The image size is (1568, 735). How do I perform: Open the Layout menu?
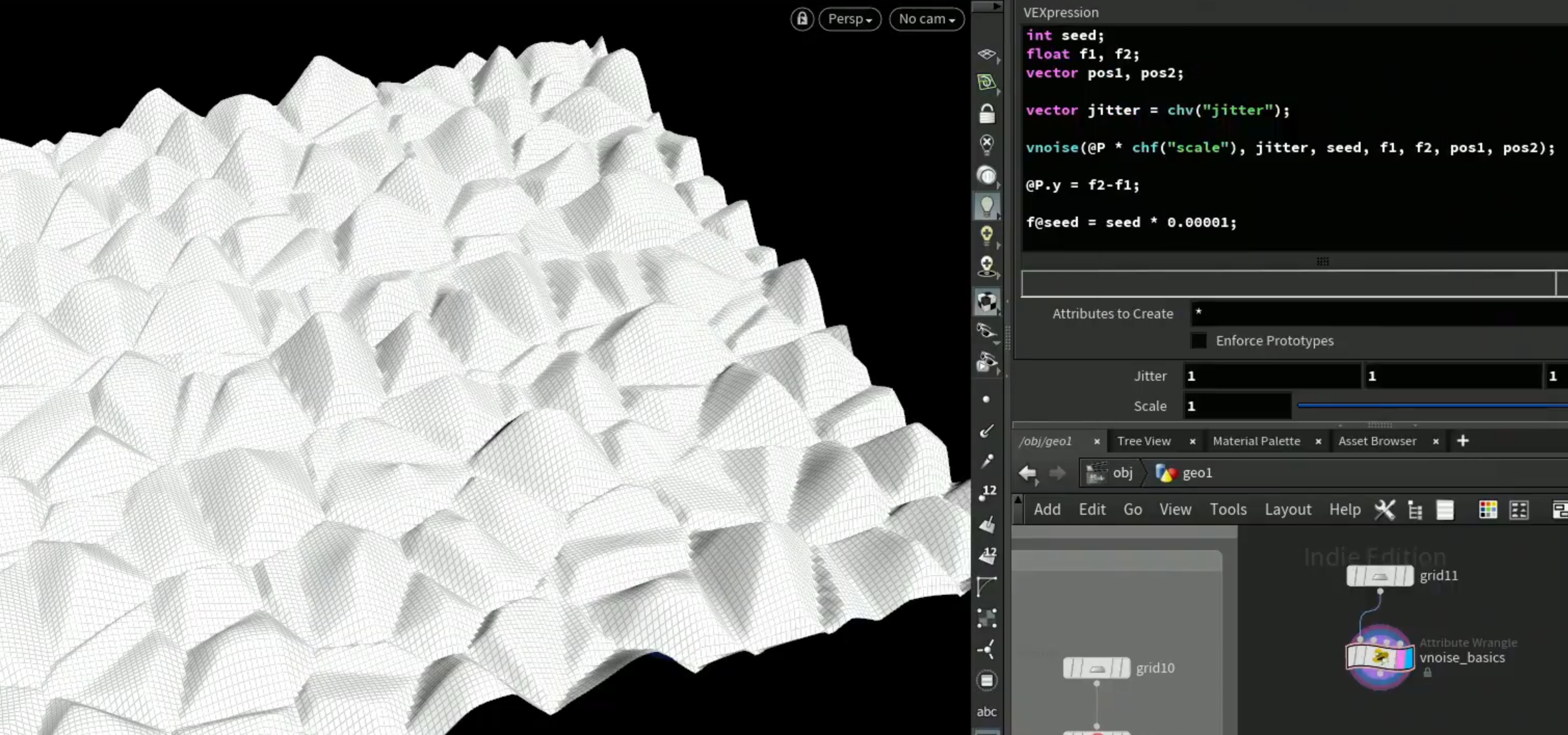pos(1287,509)
